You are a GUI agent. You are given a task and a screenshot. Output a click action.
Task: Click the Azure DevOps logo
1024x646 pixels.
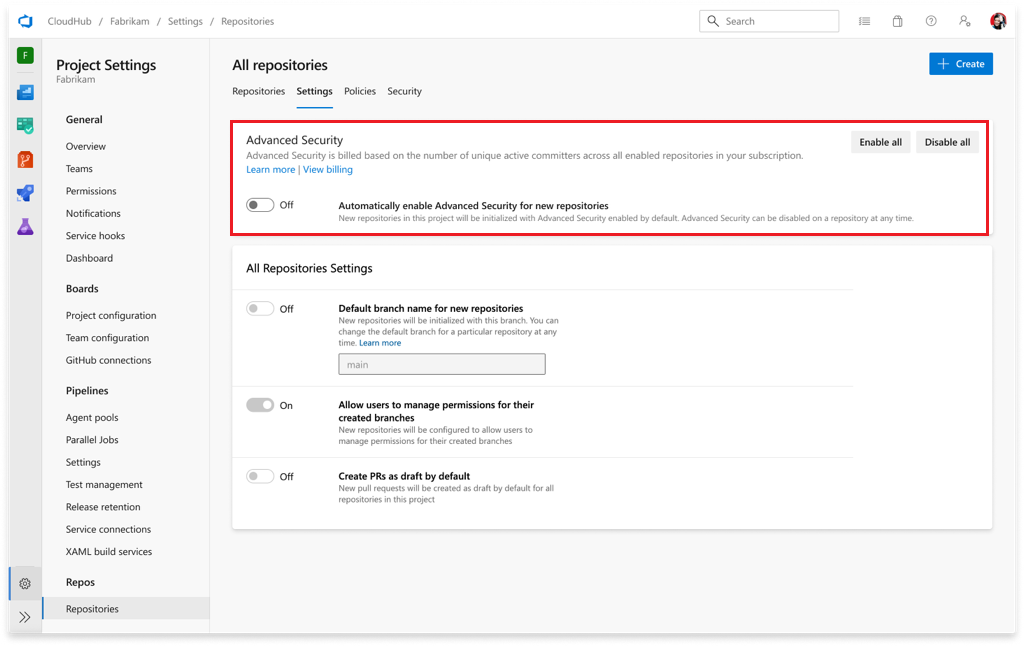click(x=25, y=21)
